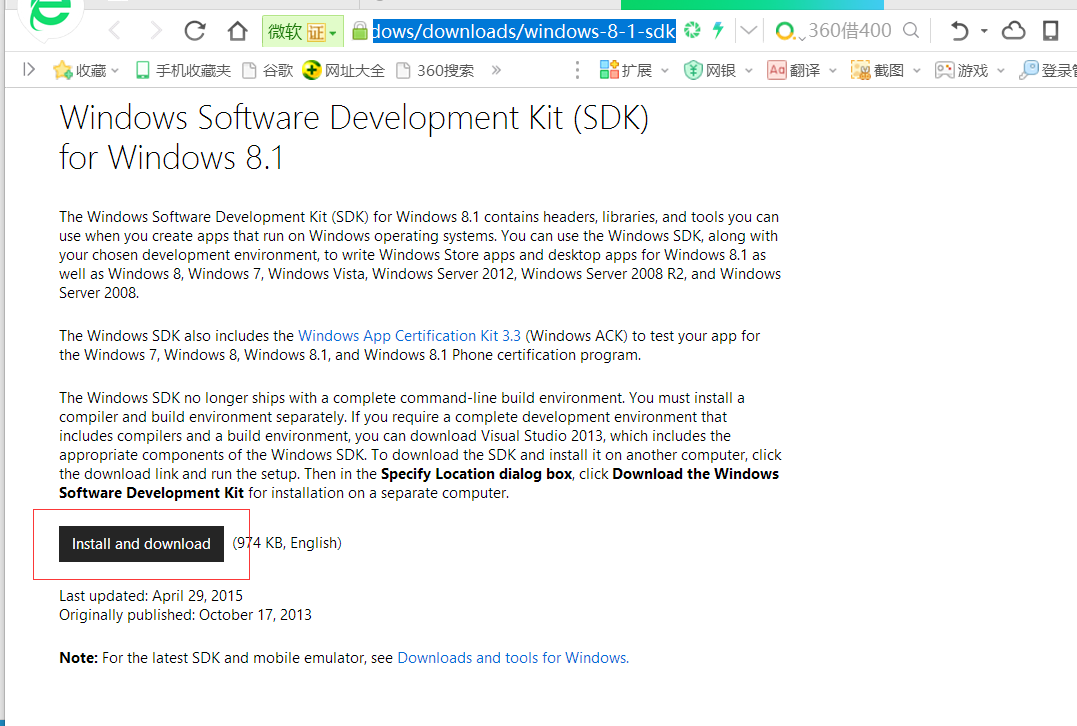Viewport: 1077px width, 726px height.
Task: Click bold text "Specify Location dialog box"
Action: (x=477, y=474)
